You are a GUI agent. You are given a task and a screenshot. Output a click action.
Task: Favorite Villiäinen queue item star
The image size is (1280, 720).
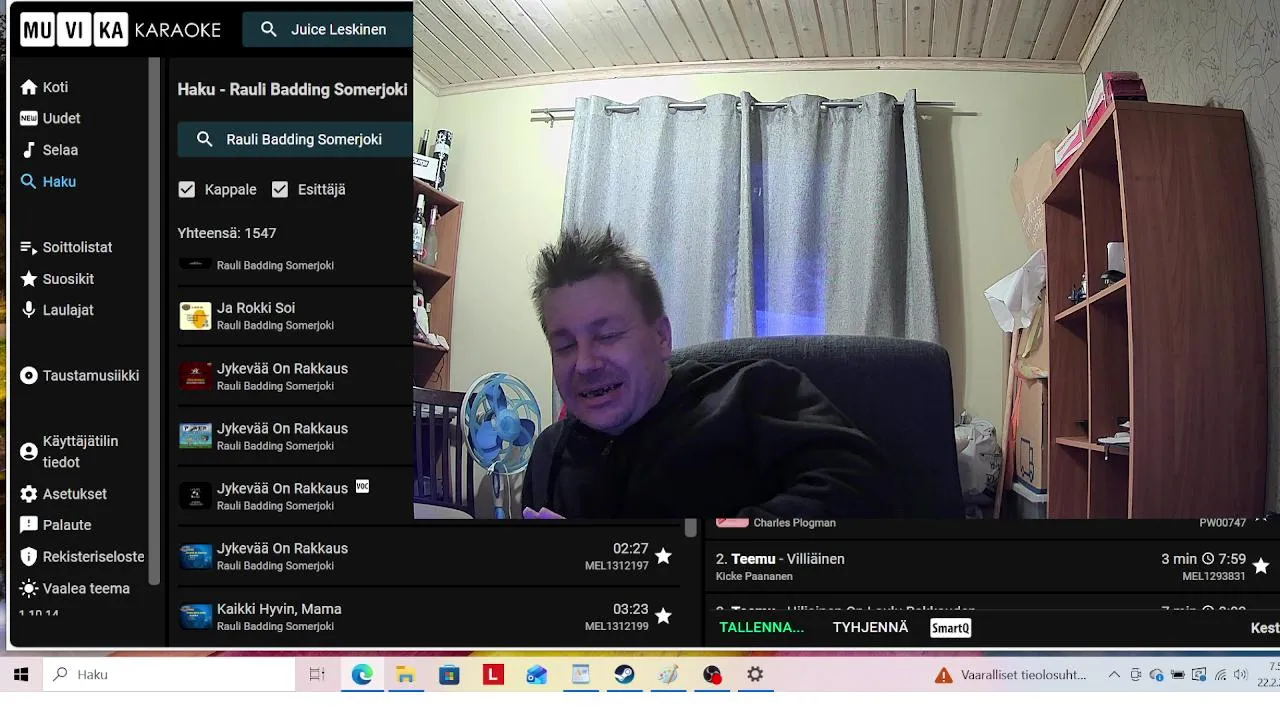point(1260,566)
